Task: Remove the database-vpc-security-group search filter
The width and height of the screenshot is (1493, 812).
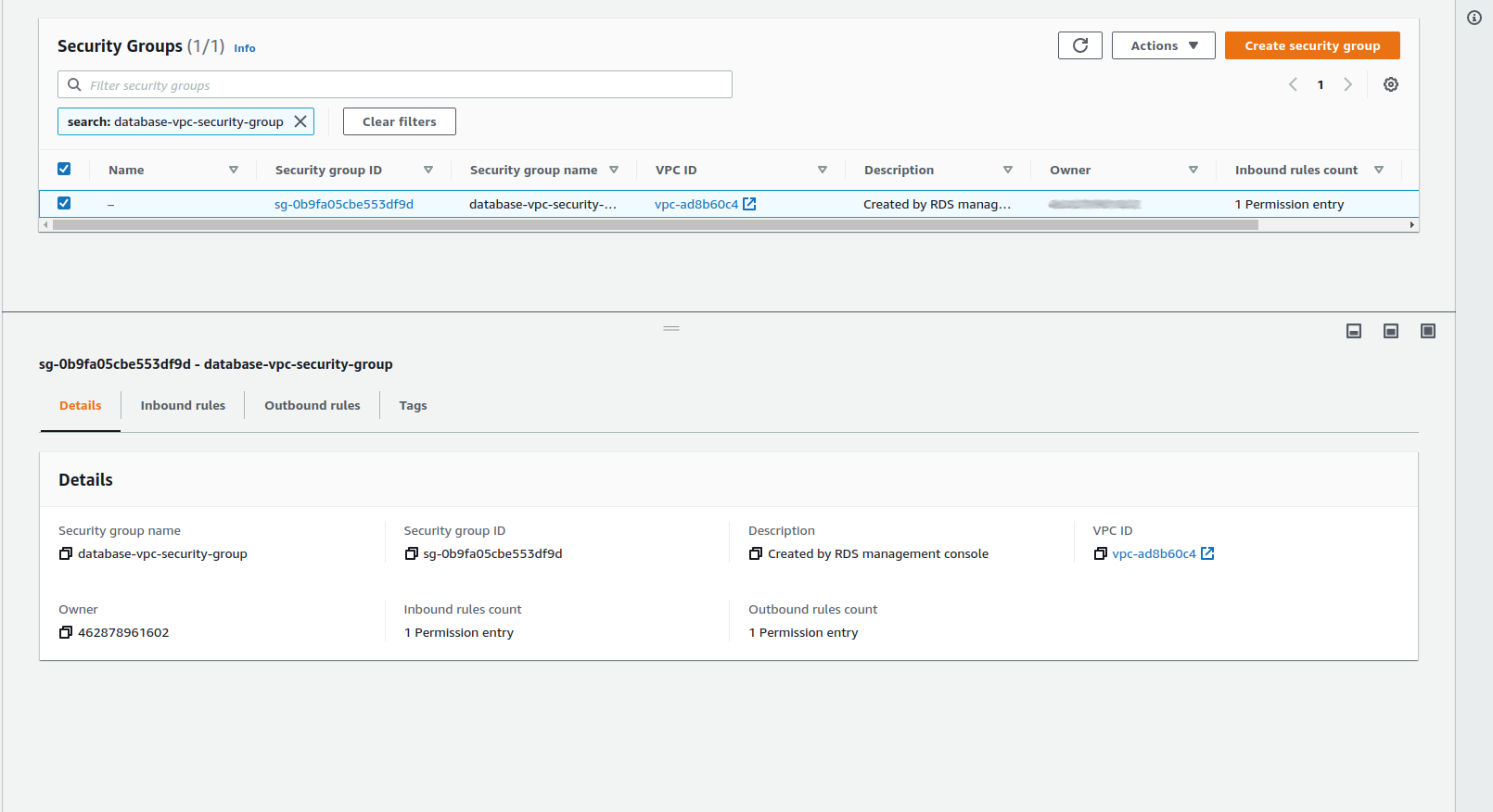Action: click(x=300, y=121)
